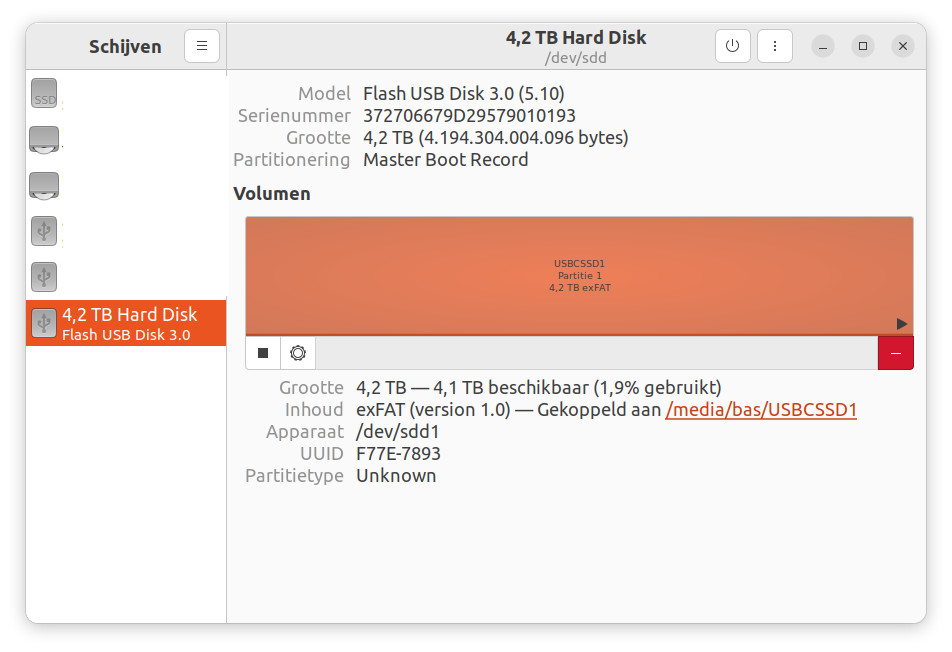Viewport: 952px width, 652px height.
Task: Select the SSD drive in the sidebar
Action: click(x=126, y=93)
